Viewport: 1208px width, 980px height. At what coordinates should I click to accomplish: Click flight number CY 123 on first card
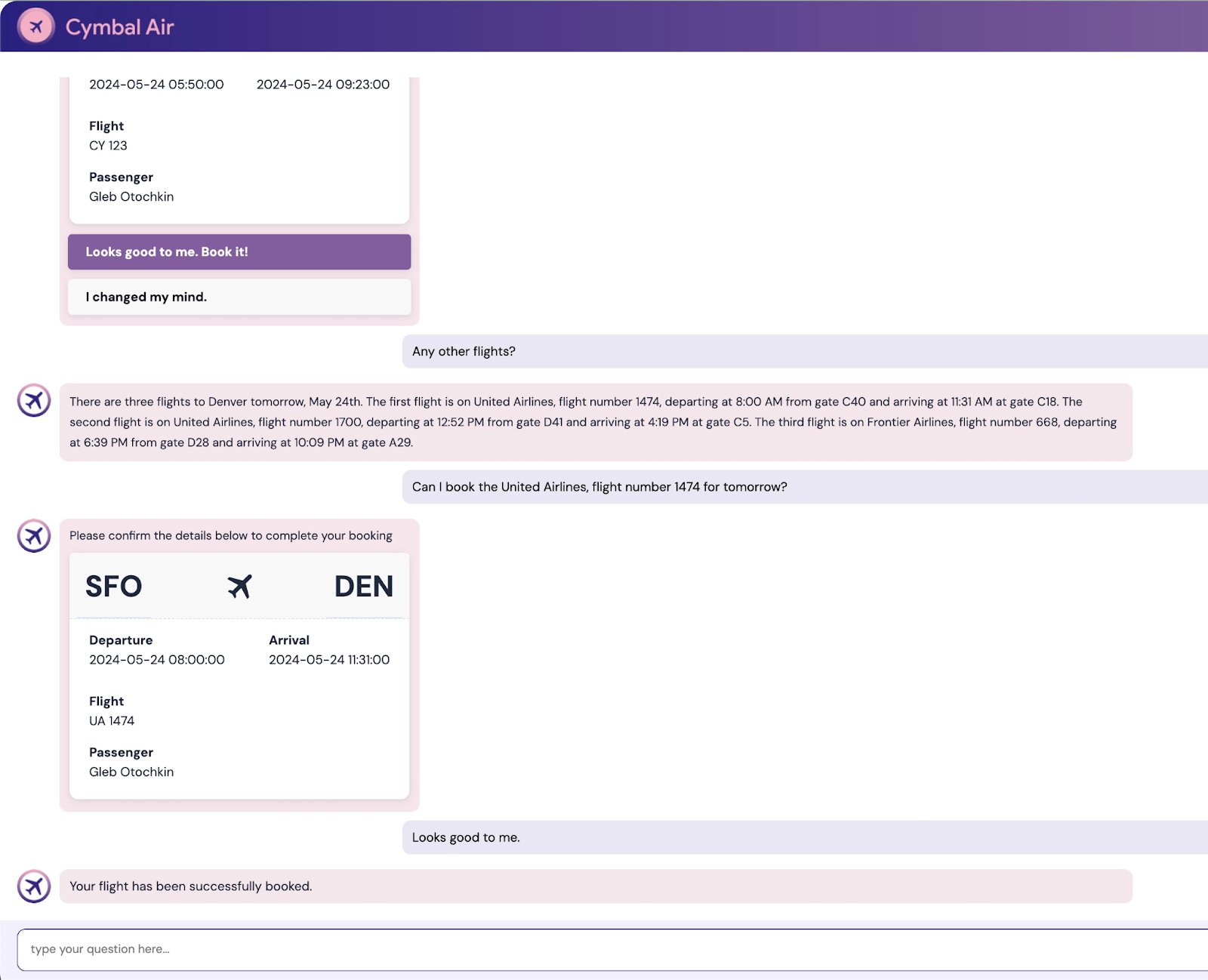click(108, 146)
